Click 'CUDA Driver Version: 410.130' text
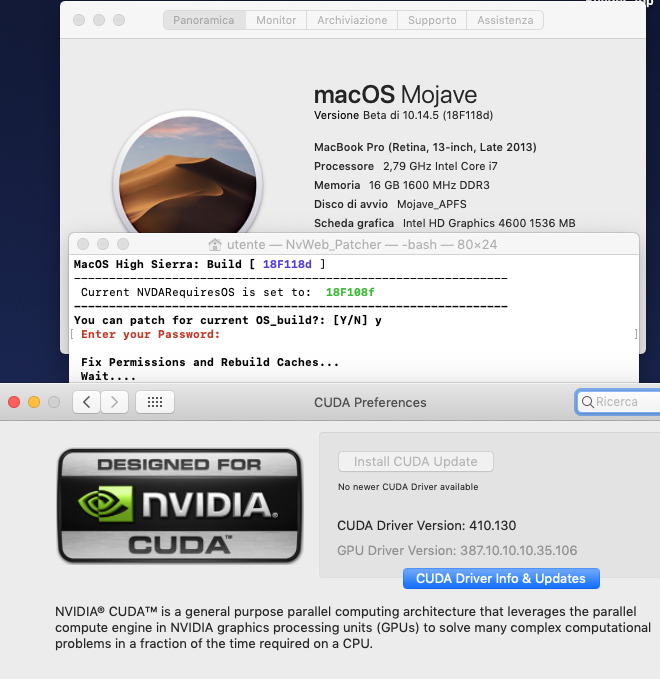The width and height of the screenshot is (660, 679). pyautogui.click(x=427, y=526)
